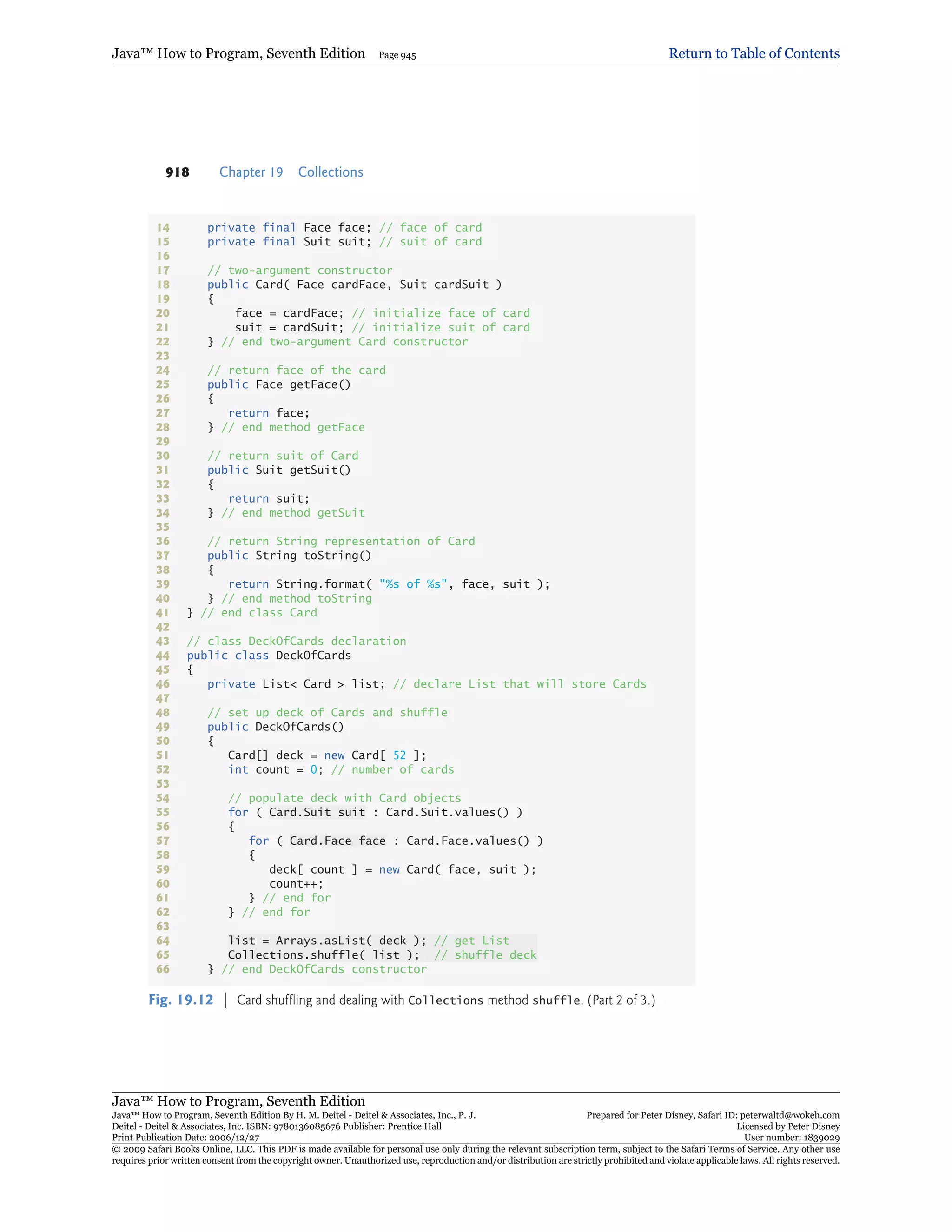The width and height of the screenshot is (952, 1232).
Task: Click the String.format return statement
Action: point(389,584)
